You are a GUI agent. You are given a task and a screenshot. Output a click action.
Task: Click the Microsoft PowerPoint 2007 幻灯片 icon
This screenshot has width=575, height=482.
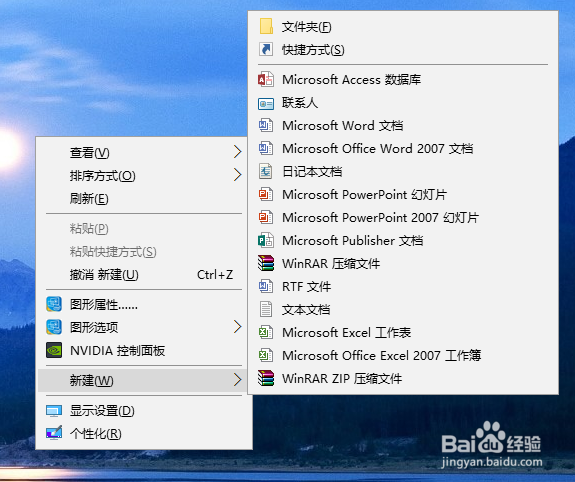point(266,217)
